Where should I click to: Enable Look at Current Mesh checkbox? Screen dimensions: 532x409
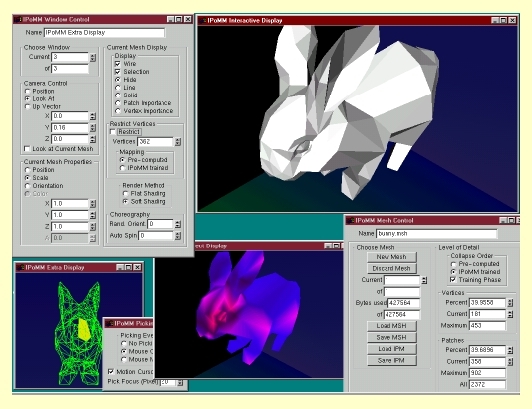pos(27,149)
